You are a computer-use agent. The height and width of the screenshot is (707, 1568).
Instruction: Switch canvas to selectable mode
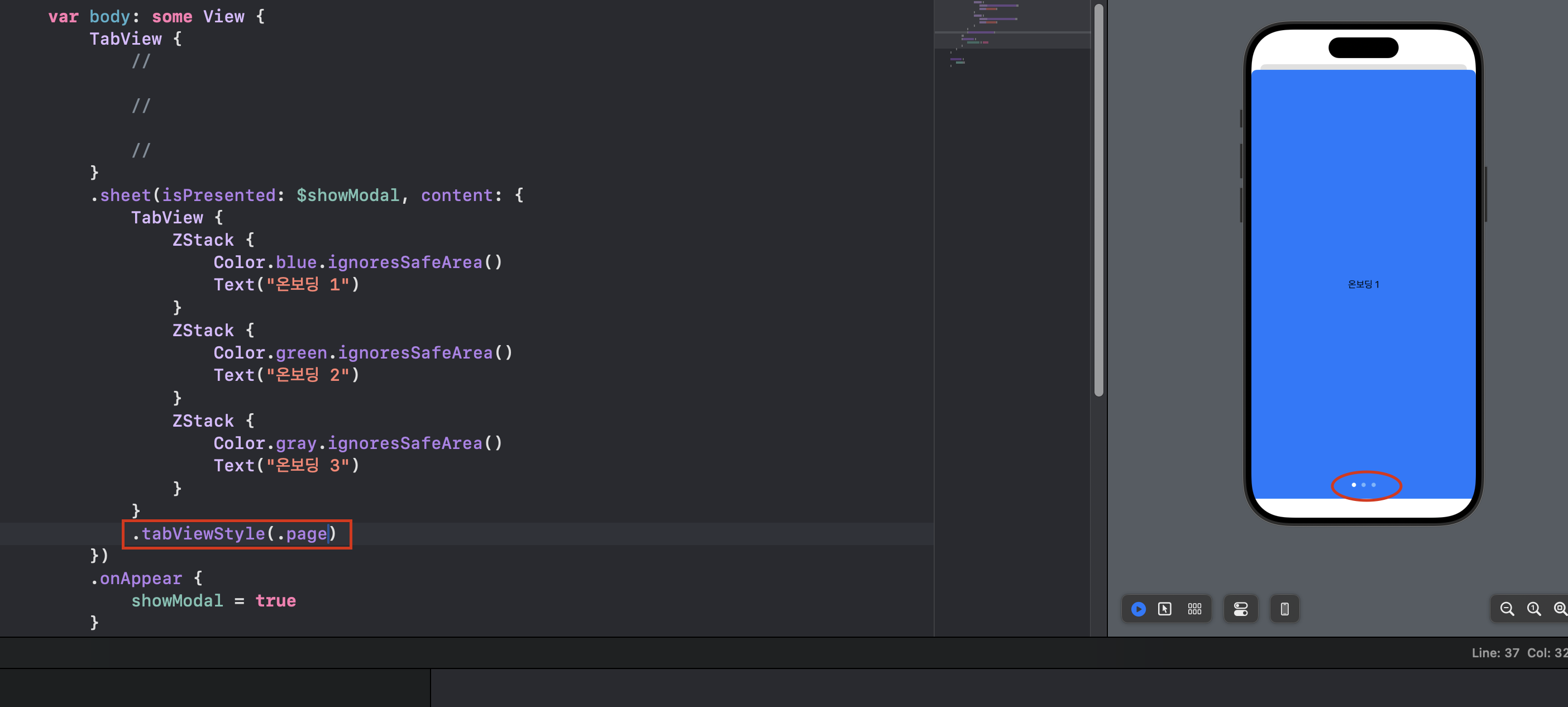tap(1164, 609)
